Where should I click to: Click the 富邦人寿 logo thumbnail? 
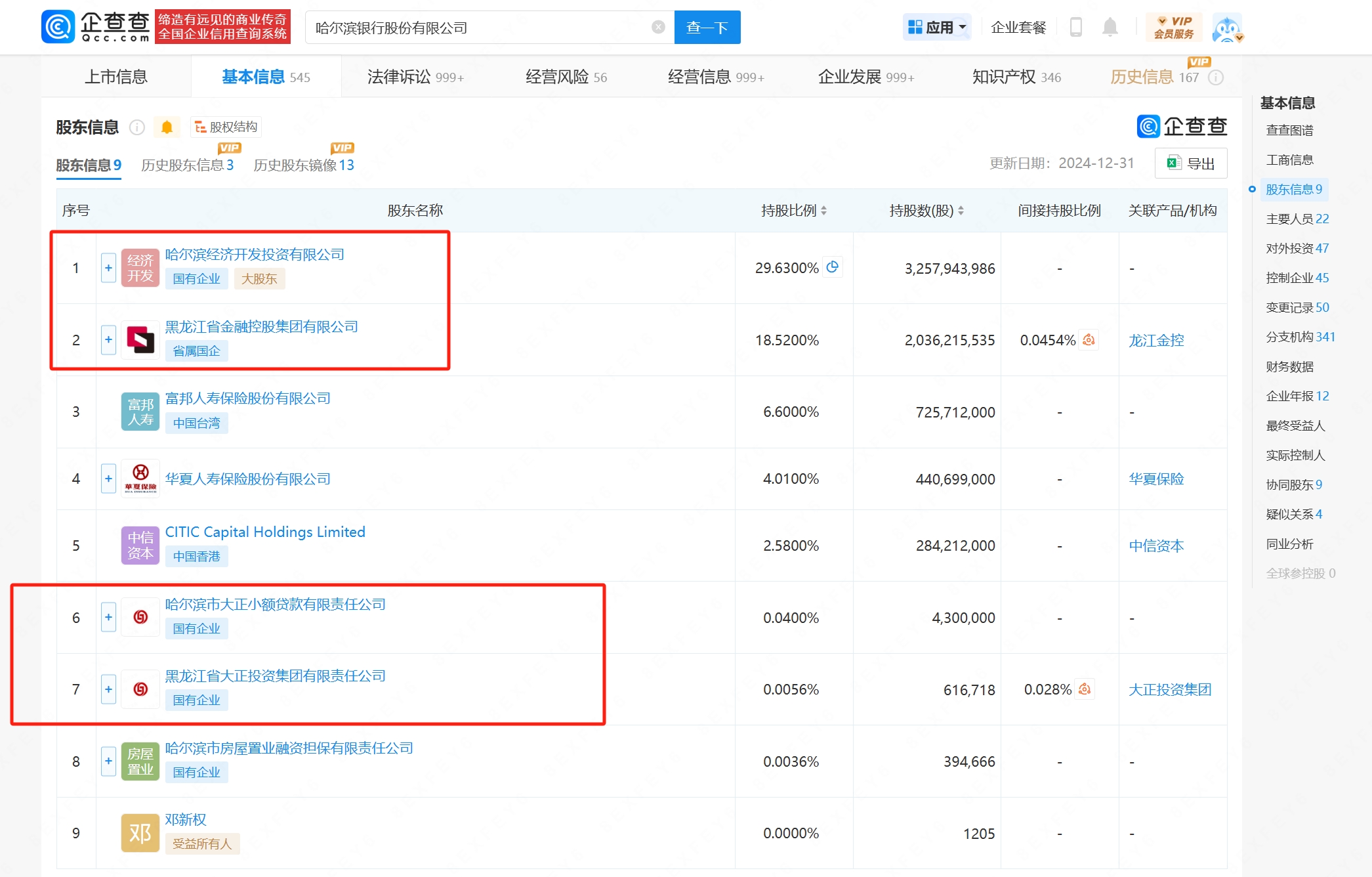click(140, 412)
